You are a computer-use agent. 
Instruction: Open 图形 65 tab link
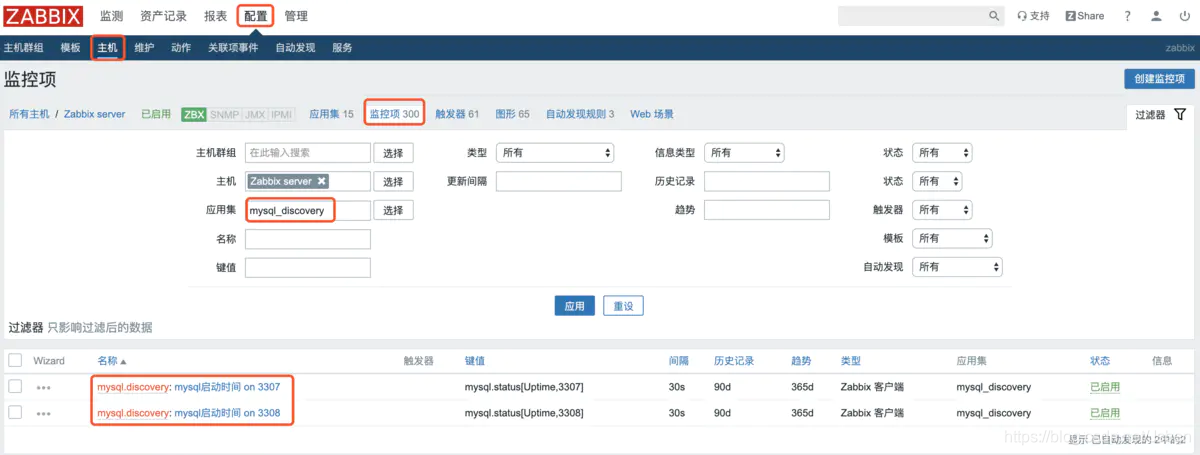[512, 114]
